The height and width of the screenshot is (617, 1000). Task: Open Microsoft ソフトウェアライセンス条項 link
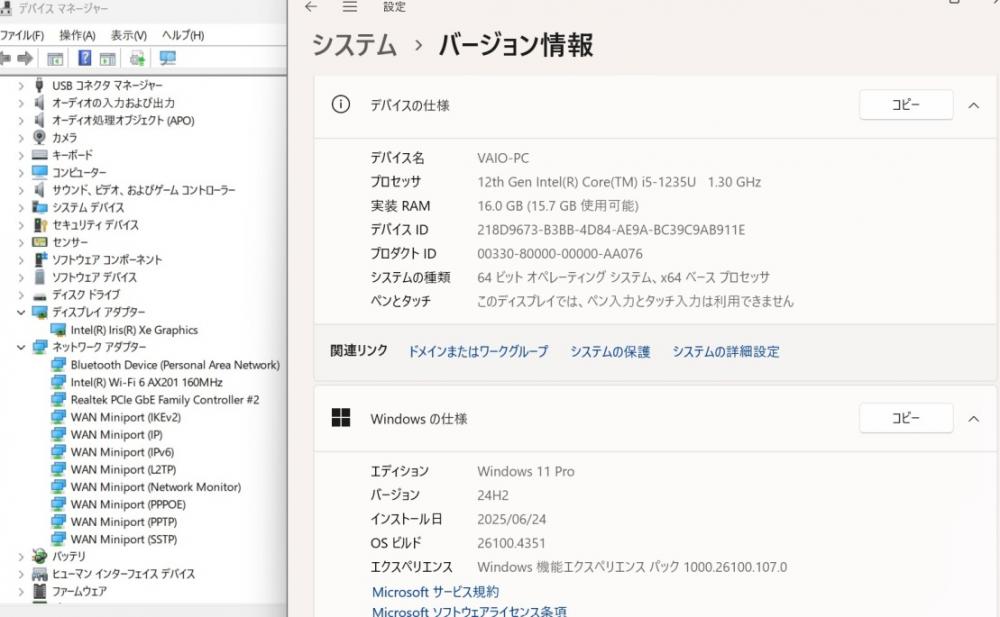click(x=469, y=611)
